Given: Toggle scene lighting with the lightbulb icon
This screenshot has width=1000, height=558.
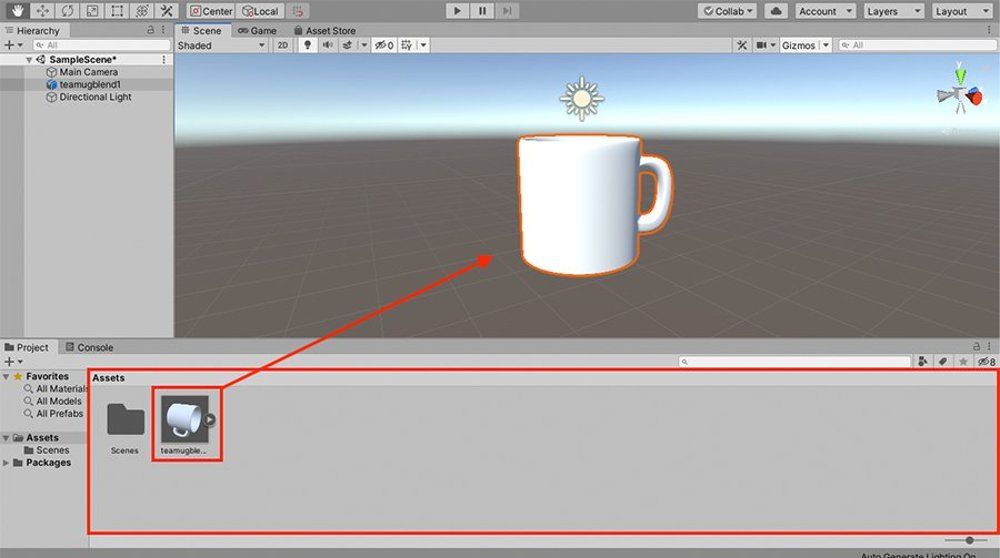Looking at the screenshot, I should (307, 45).
